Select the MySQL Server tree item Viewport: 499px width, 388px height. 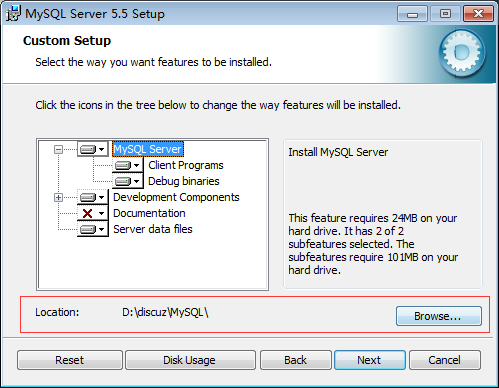pos(148,149)
